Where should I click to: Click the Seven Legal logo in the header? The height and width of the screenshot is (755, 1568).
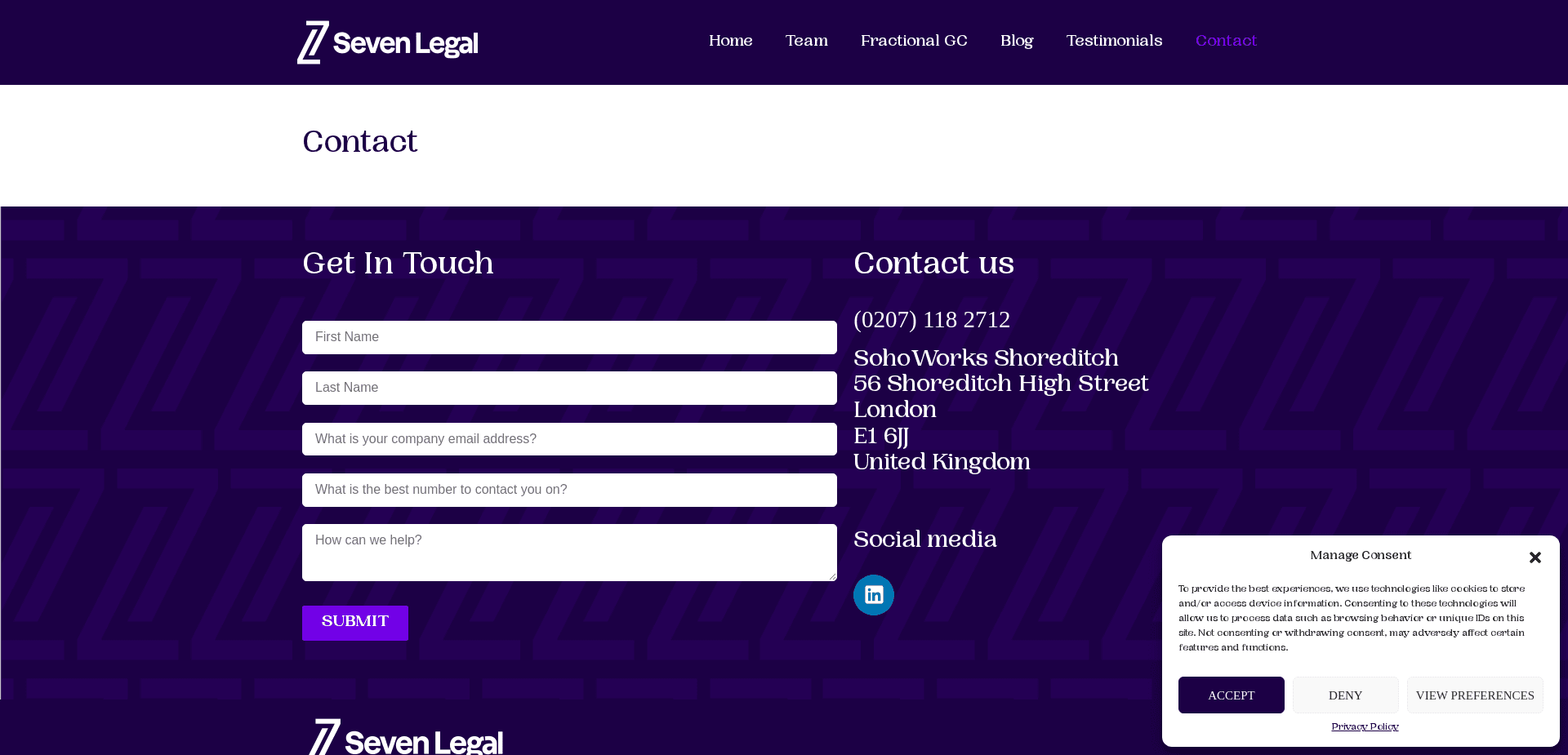[387, 42]
